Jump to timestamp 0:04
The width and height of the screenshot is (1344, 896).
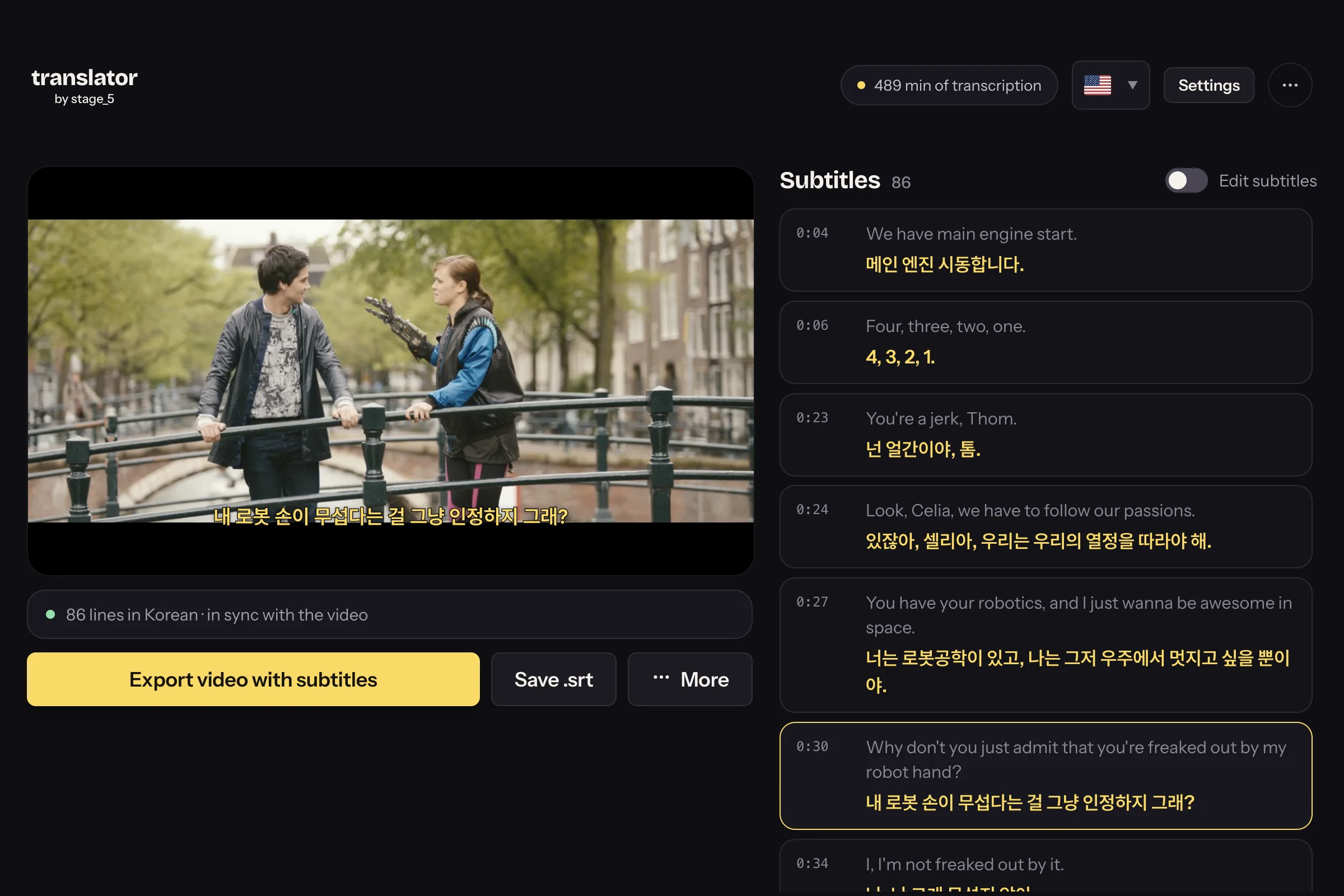(x=812, y=233)
